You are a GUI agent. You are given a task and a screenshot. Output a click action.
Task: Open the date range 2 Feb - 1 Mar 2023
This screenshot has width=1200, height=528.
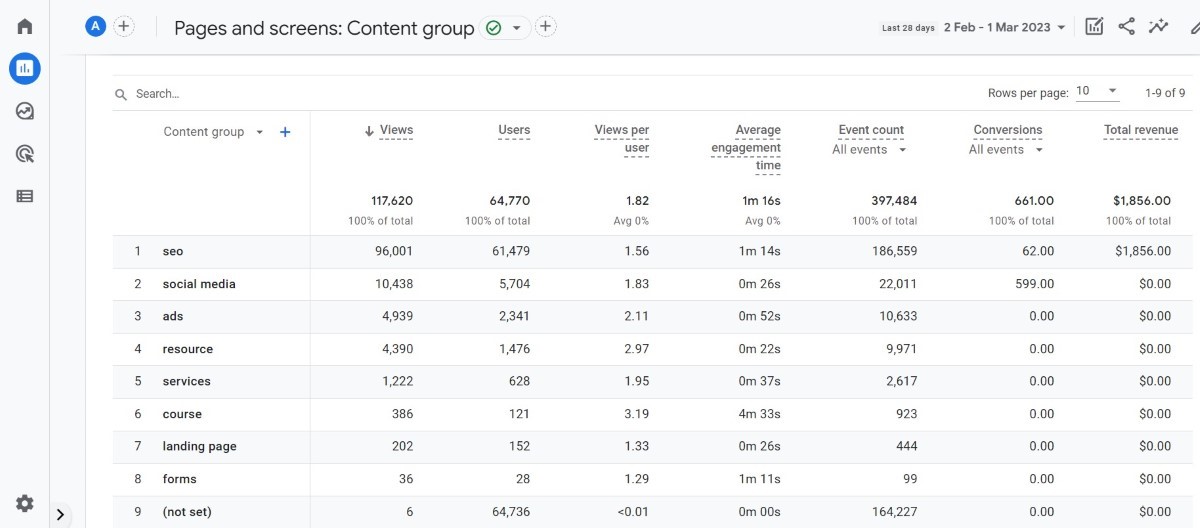pyautogui.click(x=1005, y=27)
